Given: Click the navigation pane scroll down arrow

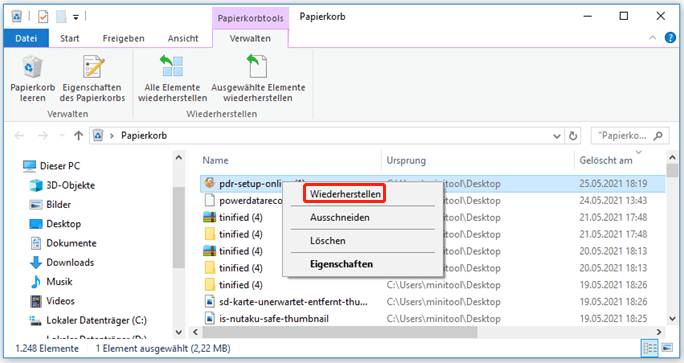Looking at the screenshot, I should tap(179, 332).
